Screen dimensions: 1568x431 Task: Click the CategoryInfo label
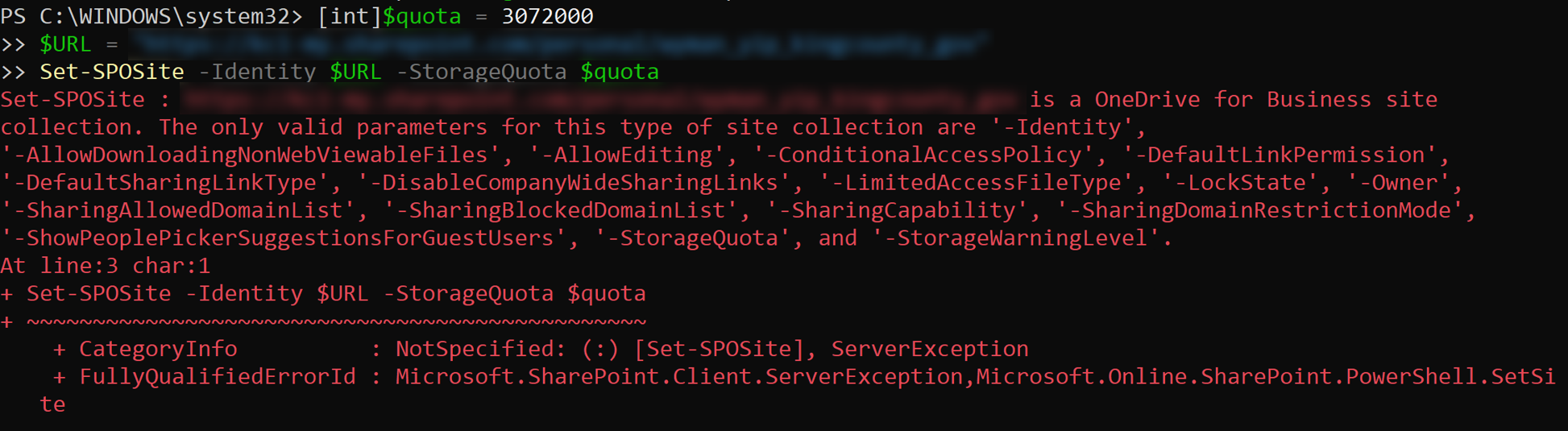click(158, 349)
